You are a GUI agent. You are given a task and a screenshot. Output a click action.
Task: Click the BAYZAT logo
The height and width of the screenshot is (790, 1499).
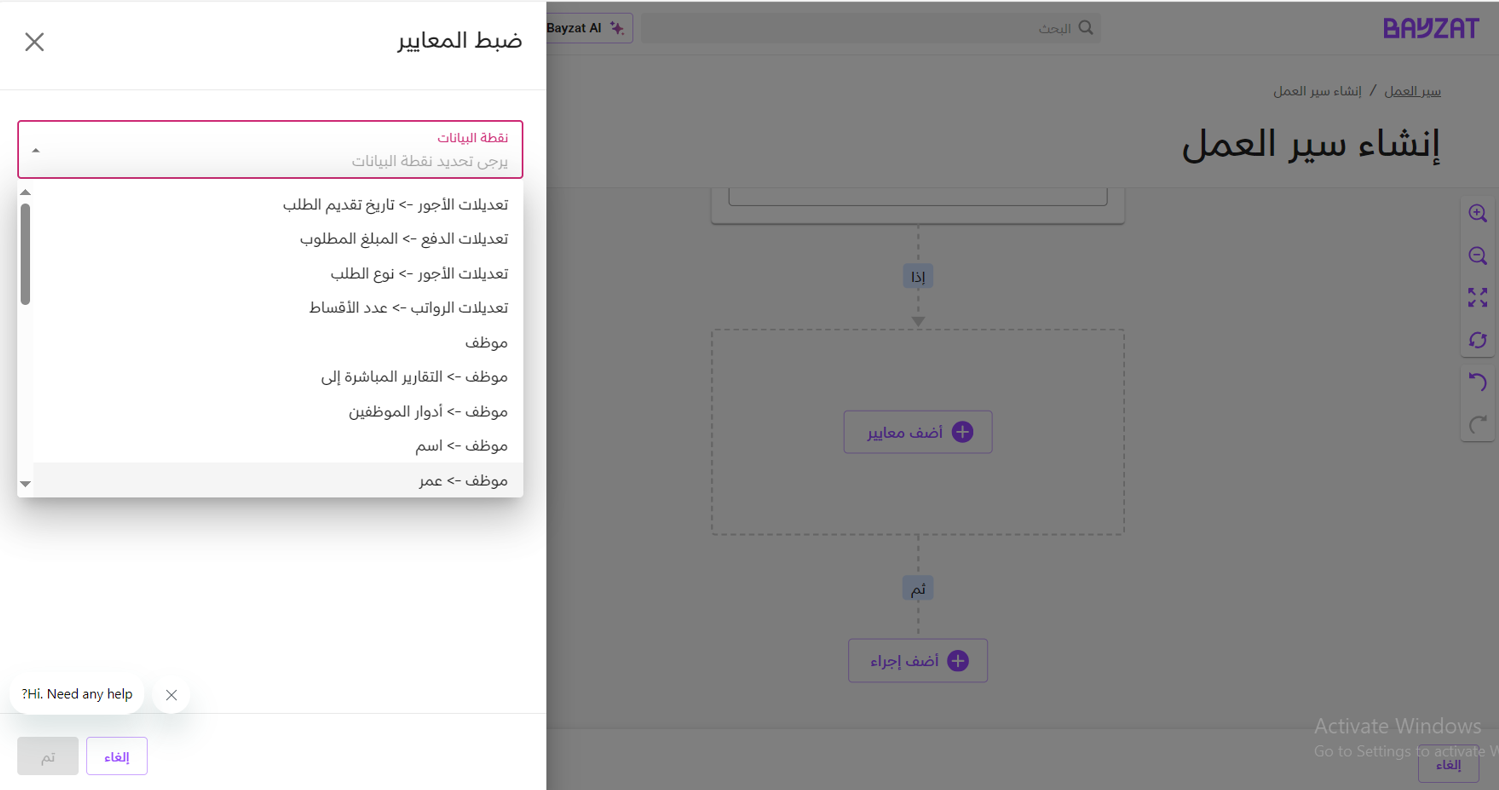(x=1430, y=28)
